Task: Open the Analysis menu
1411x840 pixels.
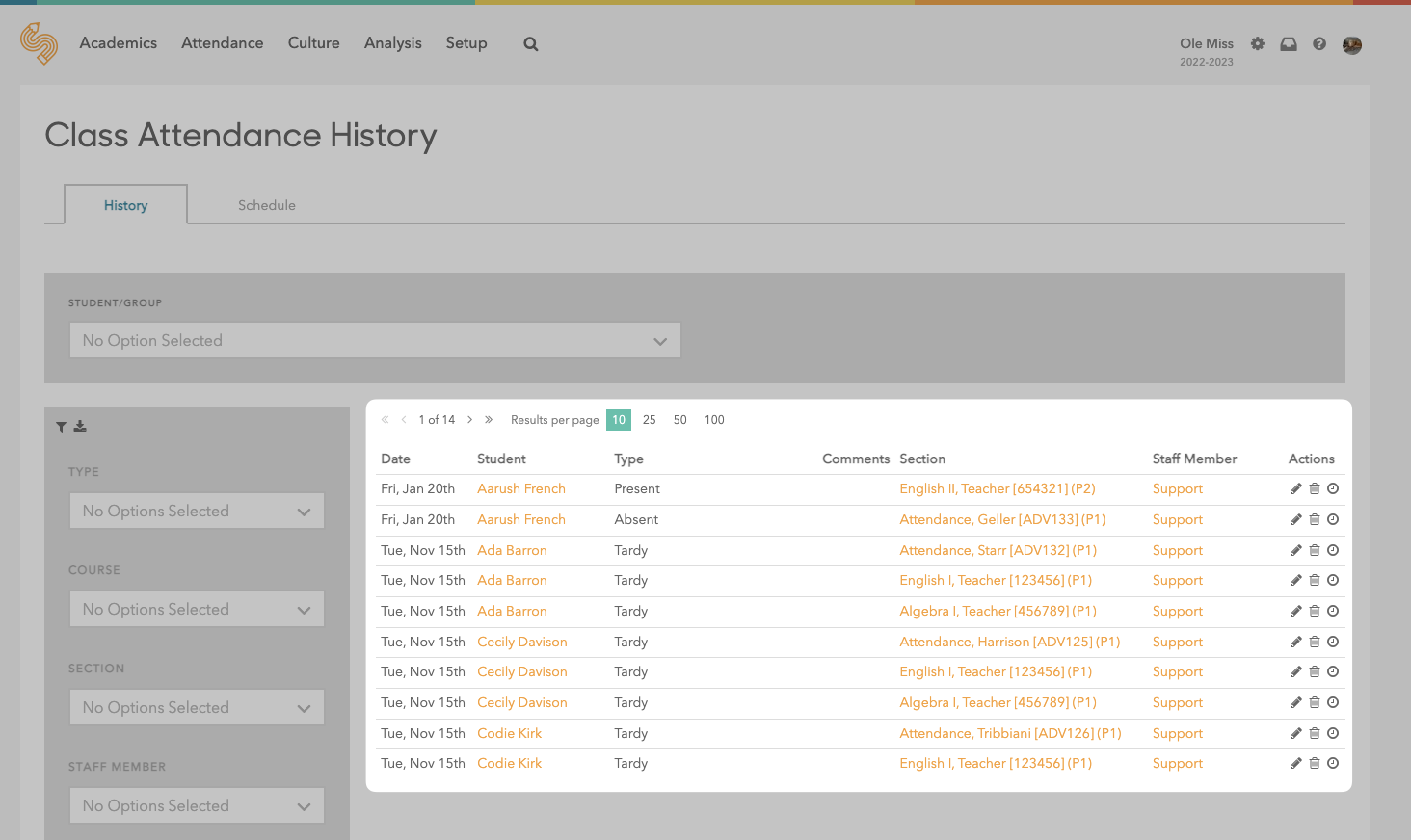Action: click(393, 43)
